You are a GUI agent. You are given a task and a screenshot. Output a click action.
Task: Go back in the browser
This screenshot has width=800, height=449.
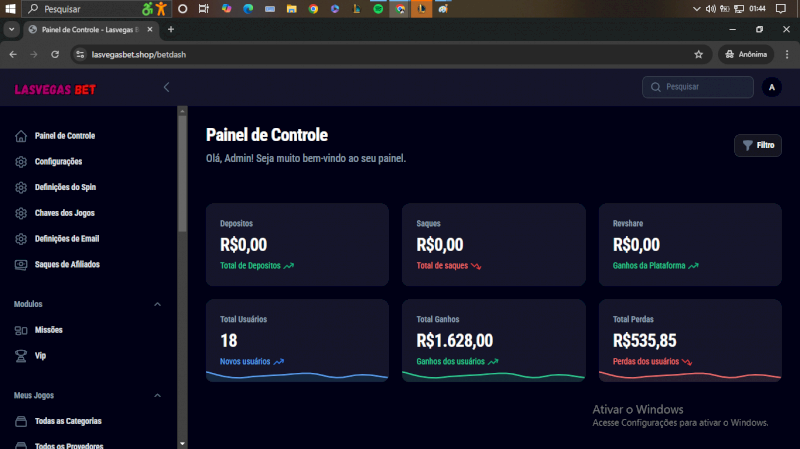tap(13, 55)
